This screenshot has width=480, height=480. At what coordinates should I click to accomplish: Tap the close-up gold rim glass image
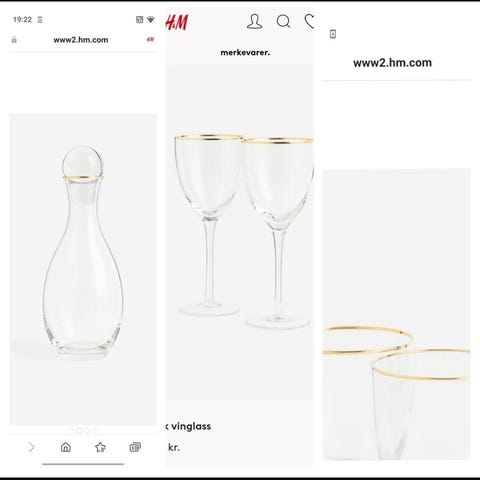click(397, 315)
